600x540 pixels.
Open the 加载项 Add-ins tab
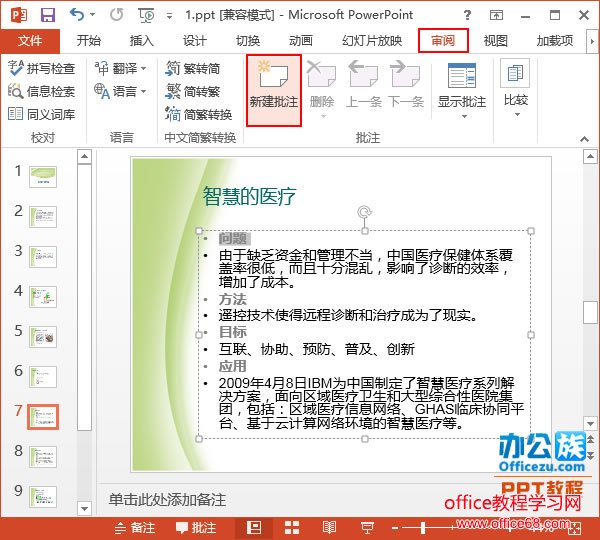tap(555, 41)
